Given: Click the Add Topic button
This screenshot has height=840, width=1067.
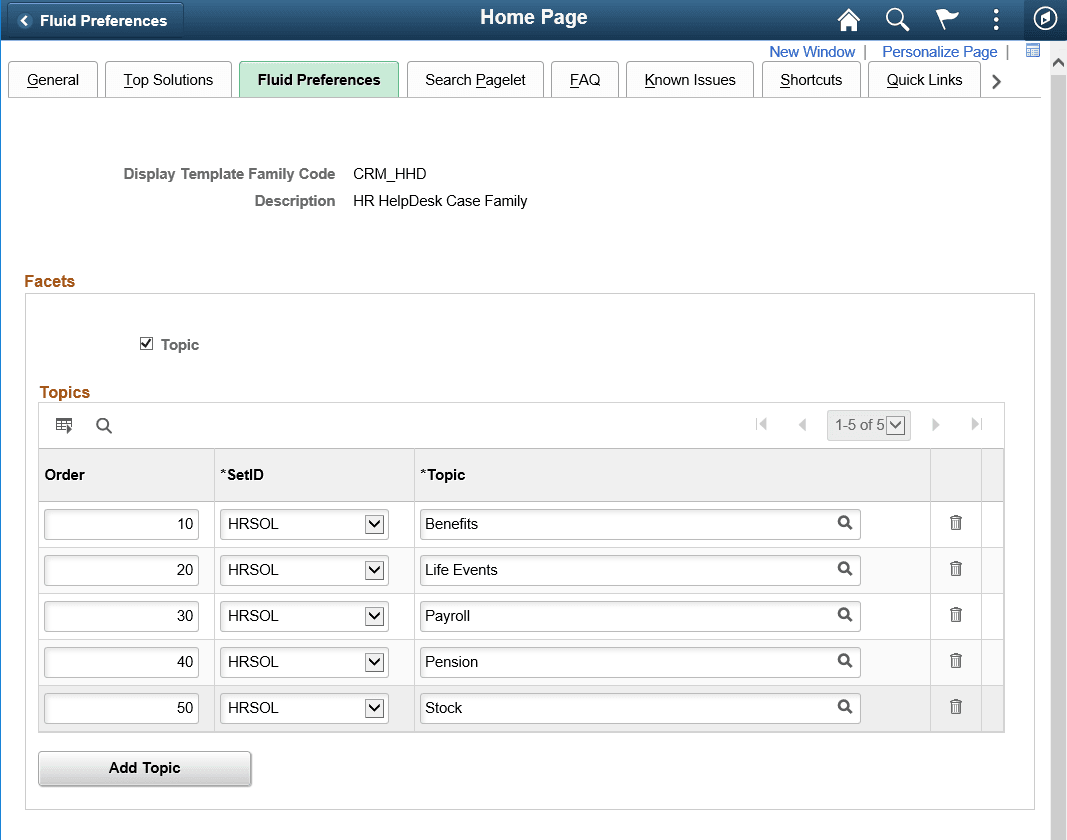Looking at the screenshot, I should coord(144,768).
